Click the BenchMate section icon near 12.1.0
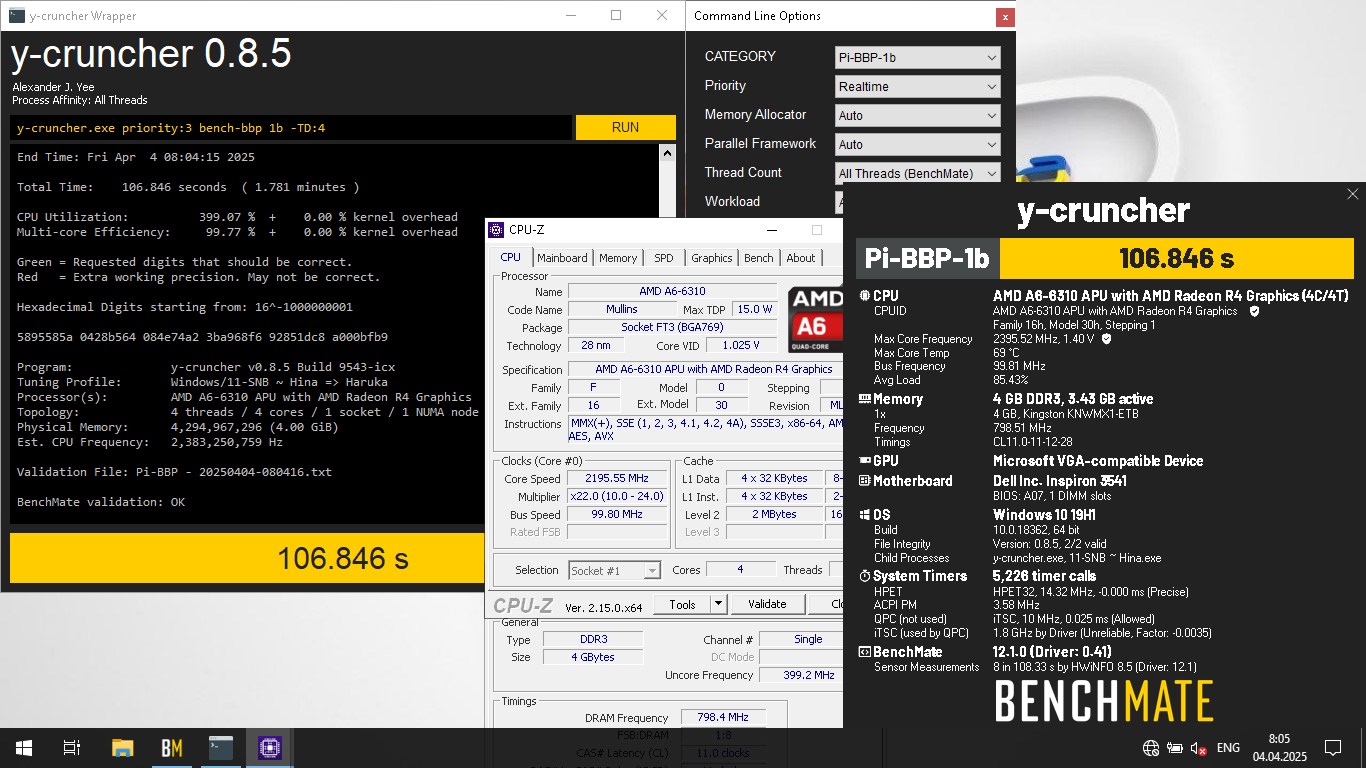Screen dimensions: 1366x768 [865, 652]
